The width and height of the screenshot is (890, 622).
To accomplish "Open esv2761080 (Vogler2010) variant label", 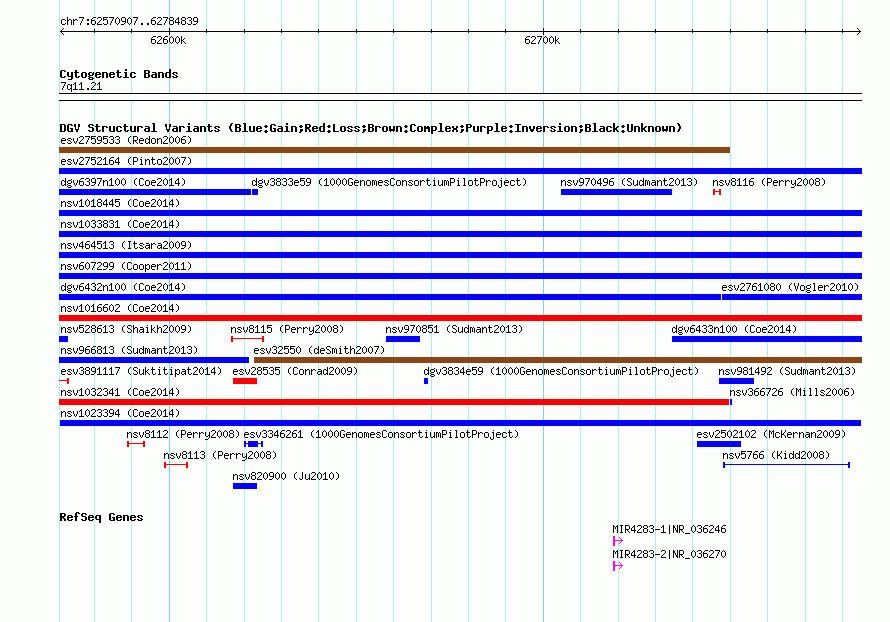I will 790,287.
